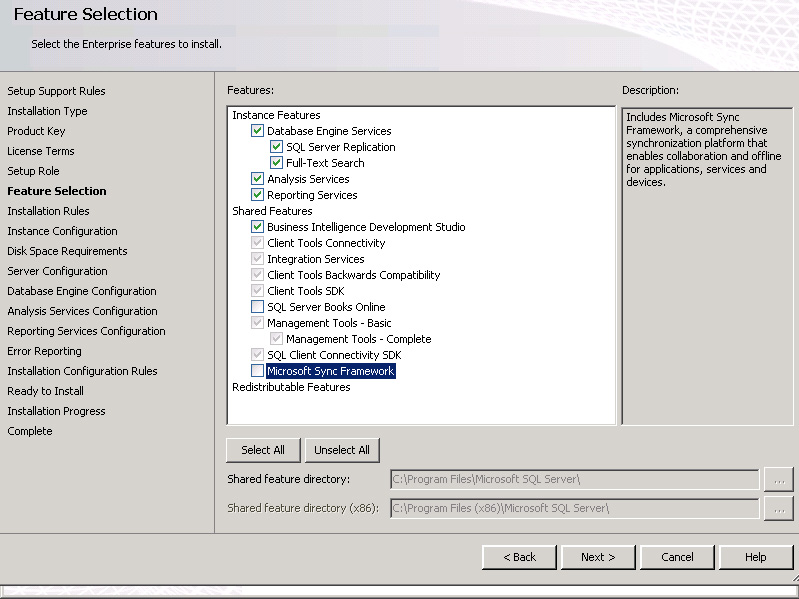Click Setup Support Rules step
The image size is (799, 599).
tap(56, 91)
